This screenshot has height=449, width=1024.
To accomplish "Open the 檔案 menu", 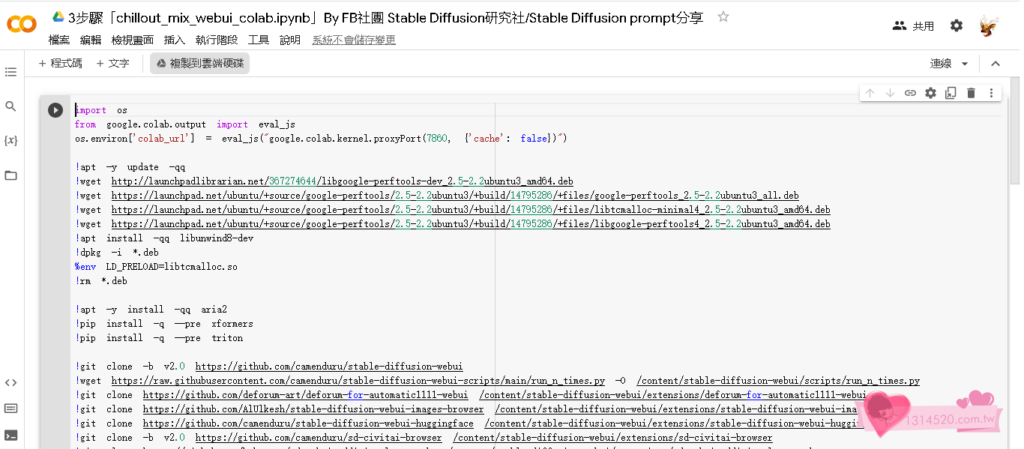I will click(59, 40).
